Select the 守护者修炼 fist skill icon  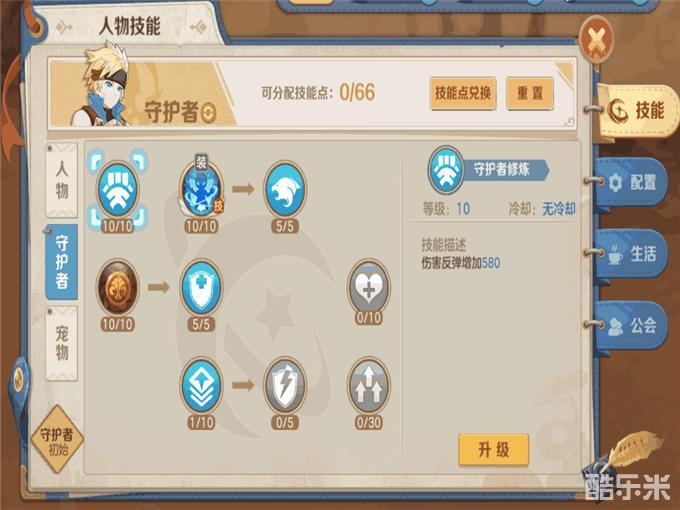118,190
